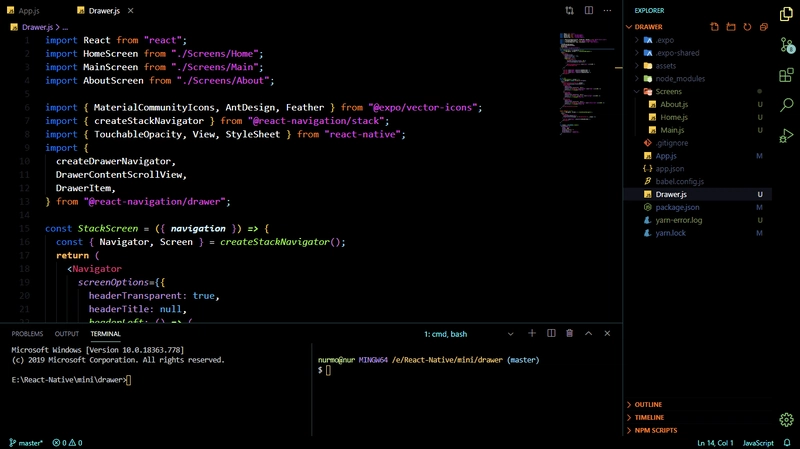Switch to the App.js editor tab
Image resolution: width=800 pixels, height=449 pixels.
click(29, 10)
